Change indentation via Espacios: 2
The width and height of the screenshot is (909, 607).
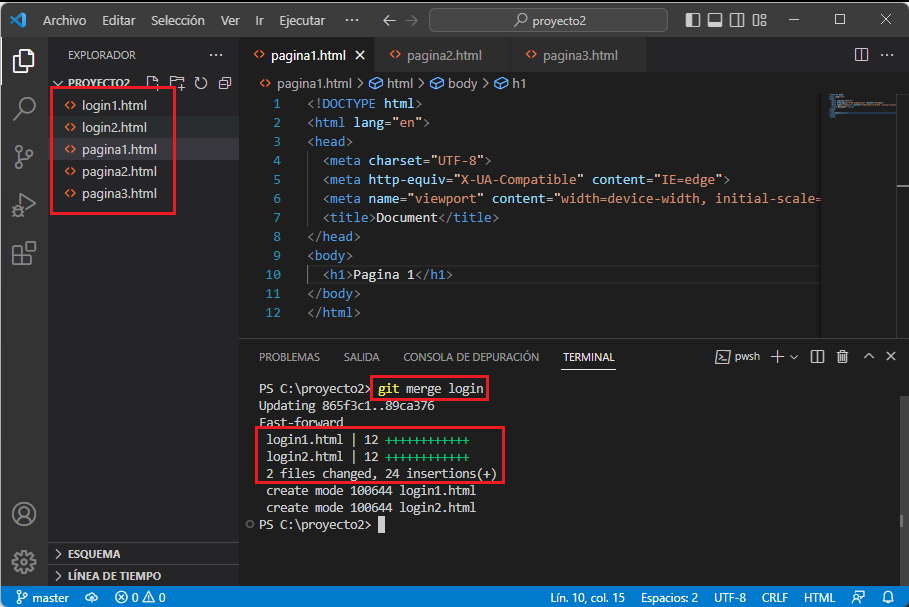[669, 597]
